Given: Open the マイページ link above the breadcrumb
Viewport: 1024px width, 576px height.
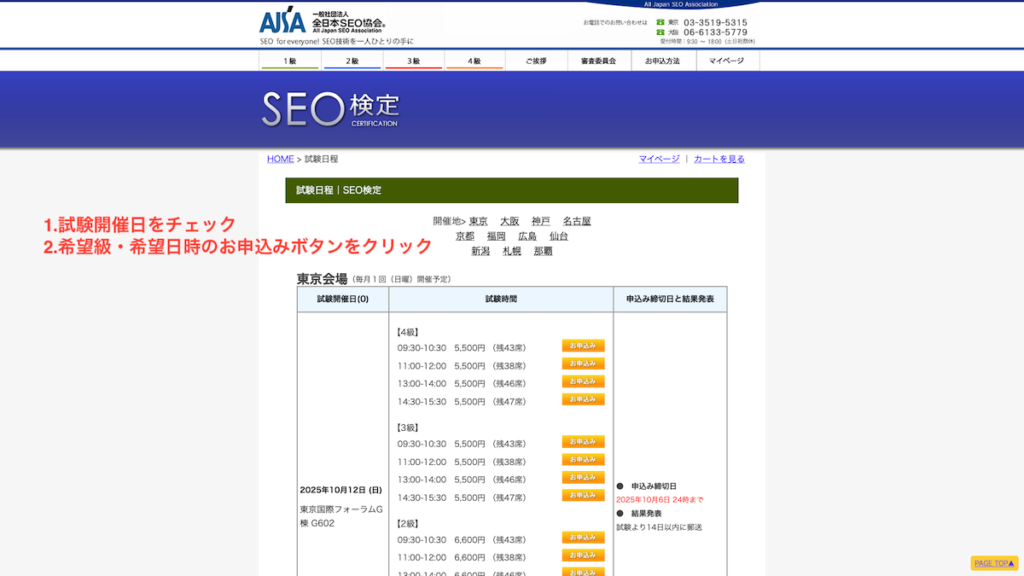Looking at the screenshot, I should (x=660, y=158).
